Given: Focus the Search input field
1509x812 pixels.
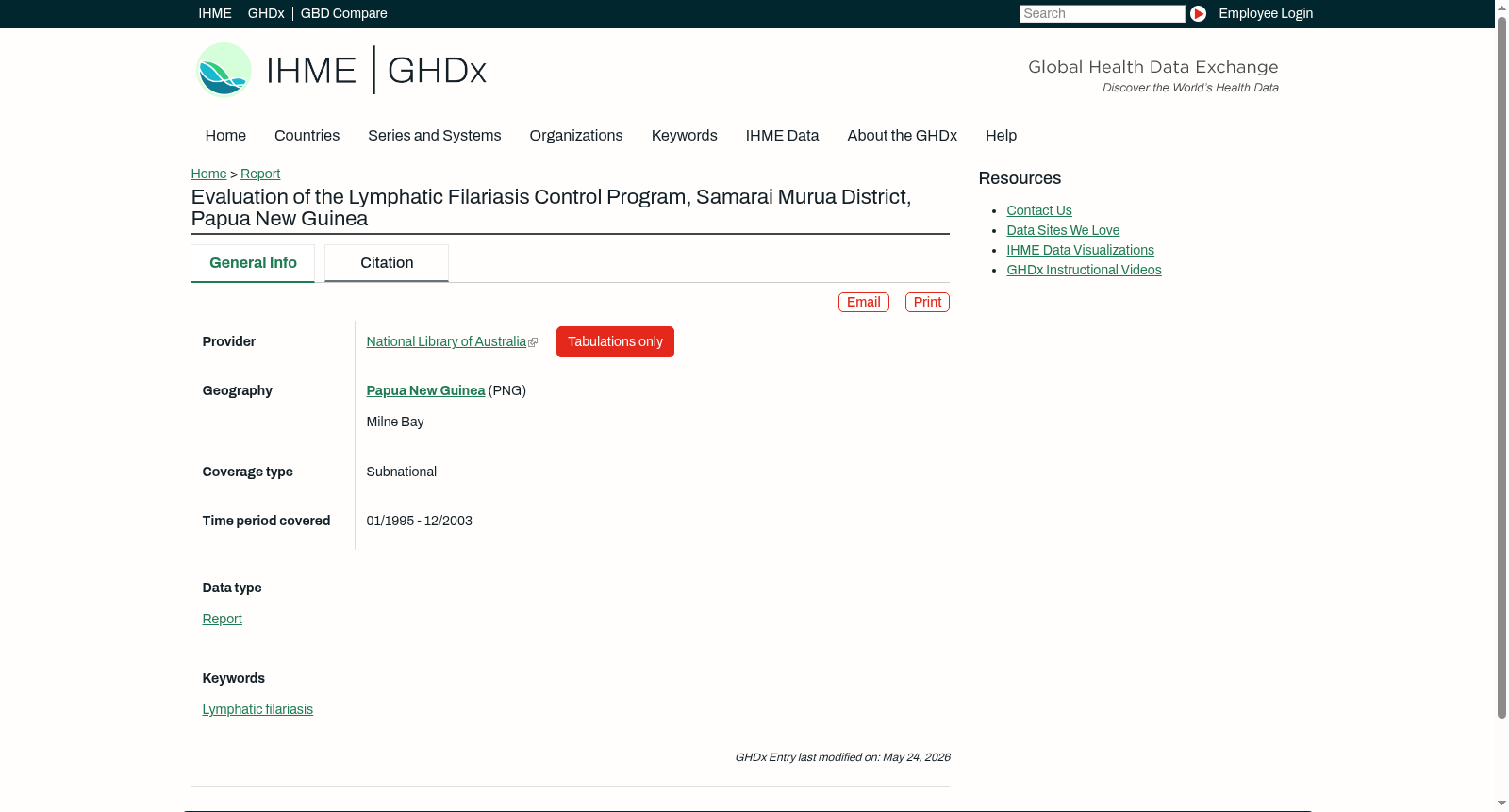Looking at the screenshot, I should 1102,13.
